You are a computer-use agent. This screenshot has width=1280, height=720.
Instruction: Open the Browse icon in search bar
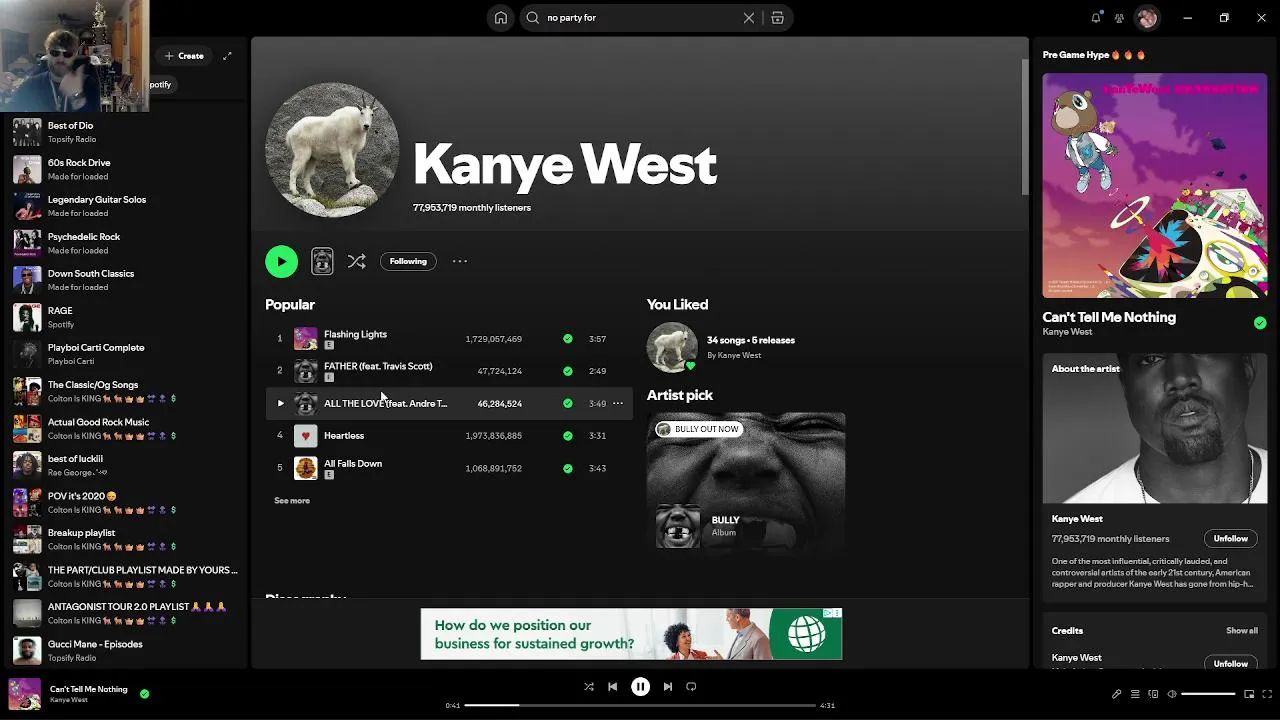tap(777, 18)
